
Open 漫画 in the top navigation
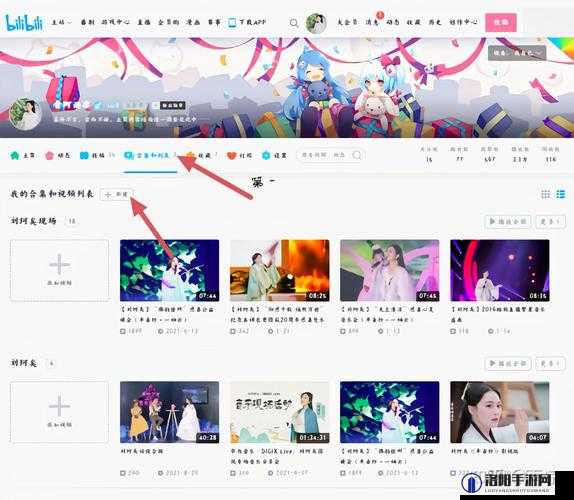coord(193,22)
